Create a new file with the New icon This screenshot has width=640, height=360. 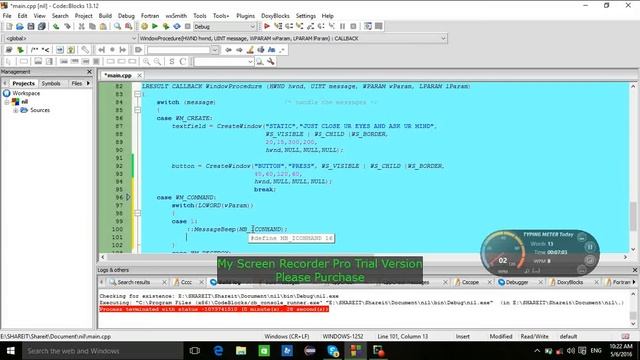[9, 27]
